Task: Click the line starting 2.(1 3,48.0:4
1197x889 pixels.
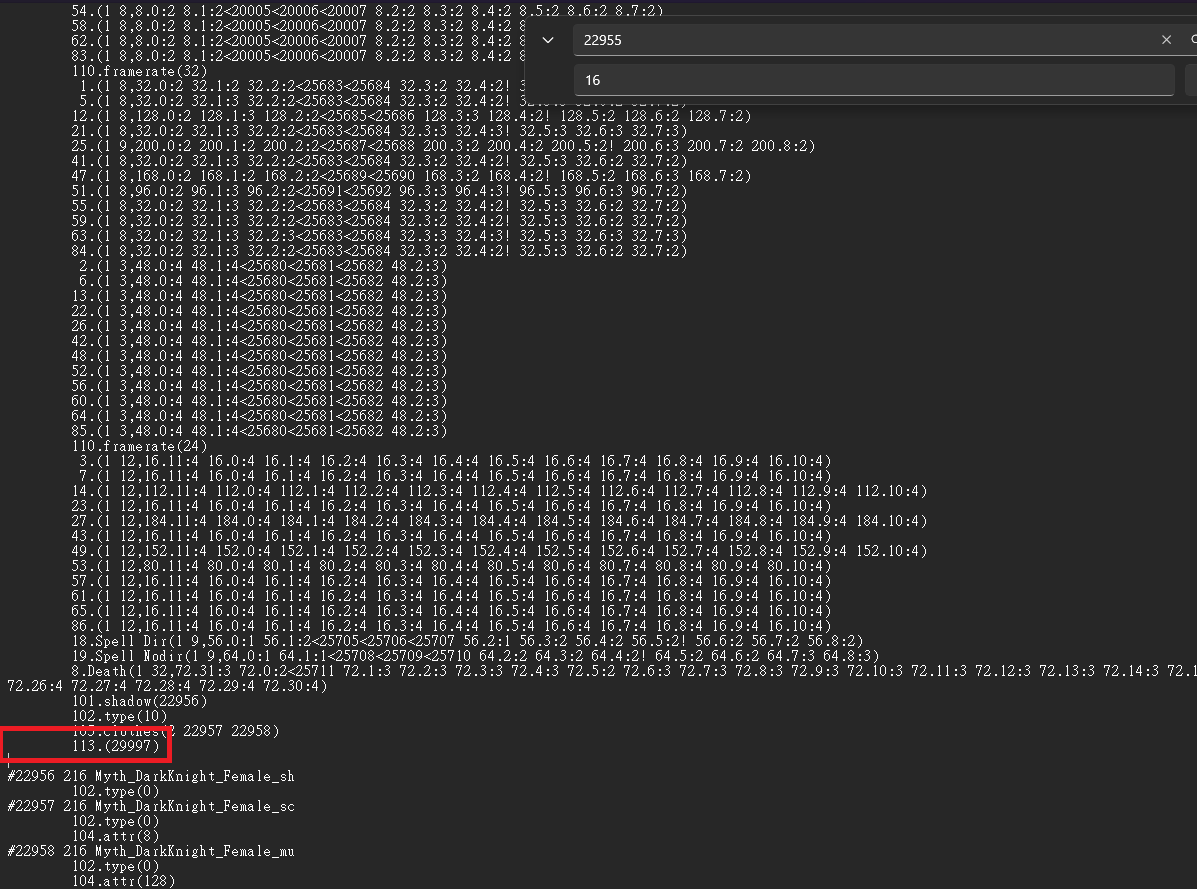Action: click(263, 266)
